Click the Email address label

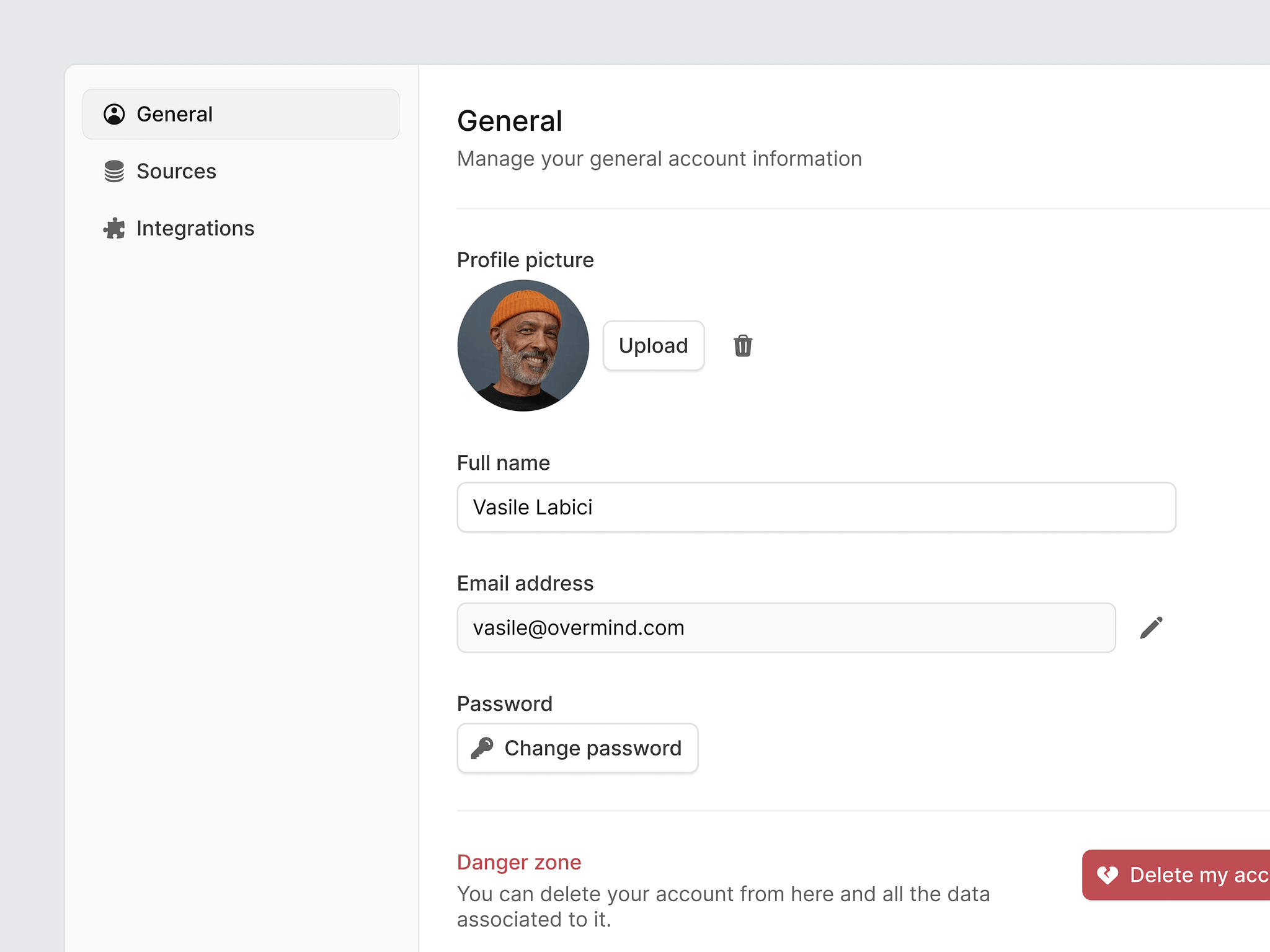point(525,583)
